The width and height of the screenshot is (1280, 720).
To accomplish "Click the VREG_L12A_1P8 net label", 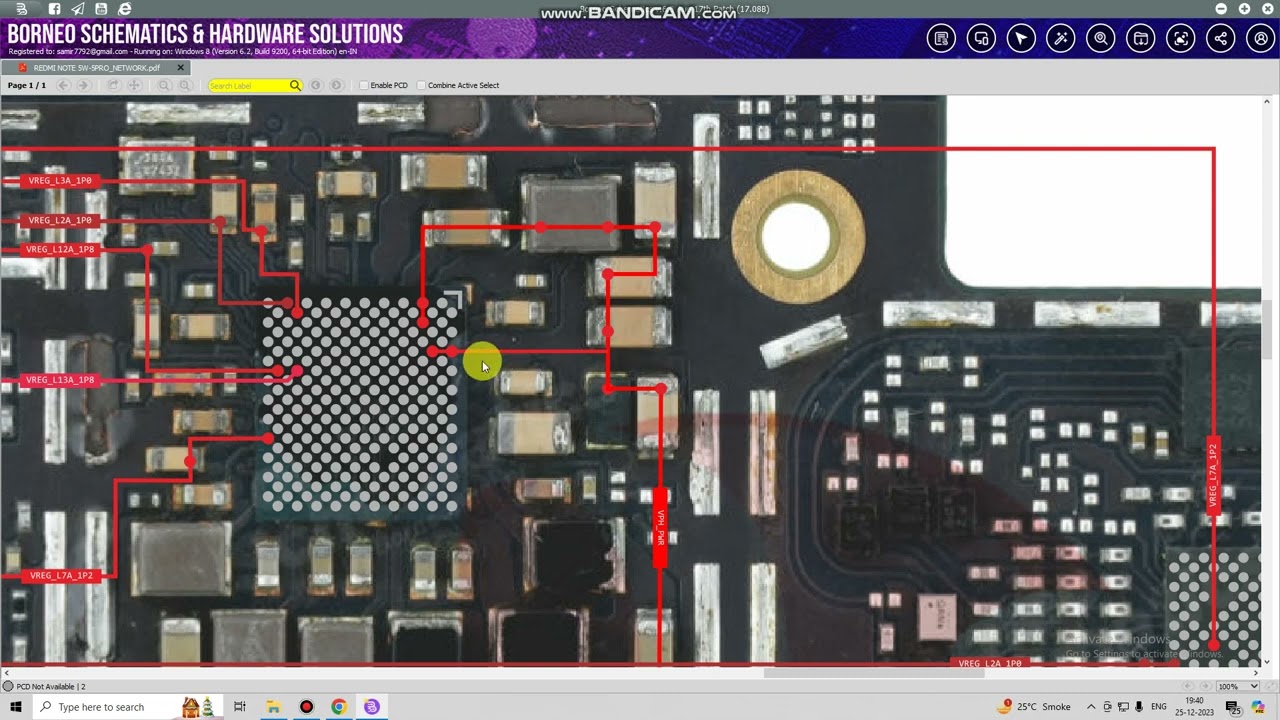I will click(x=60, y=249).
